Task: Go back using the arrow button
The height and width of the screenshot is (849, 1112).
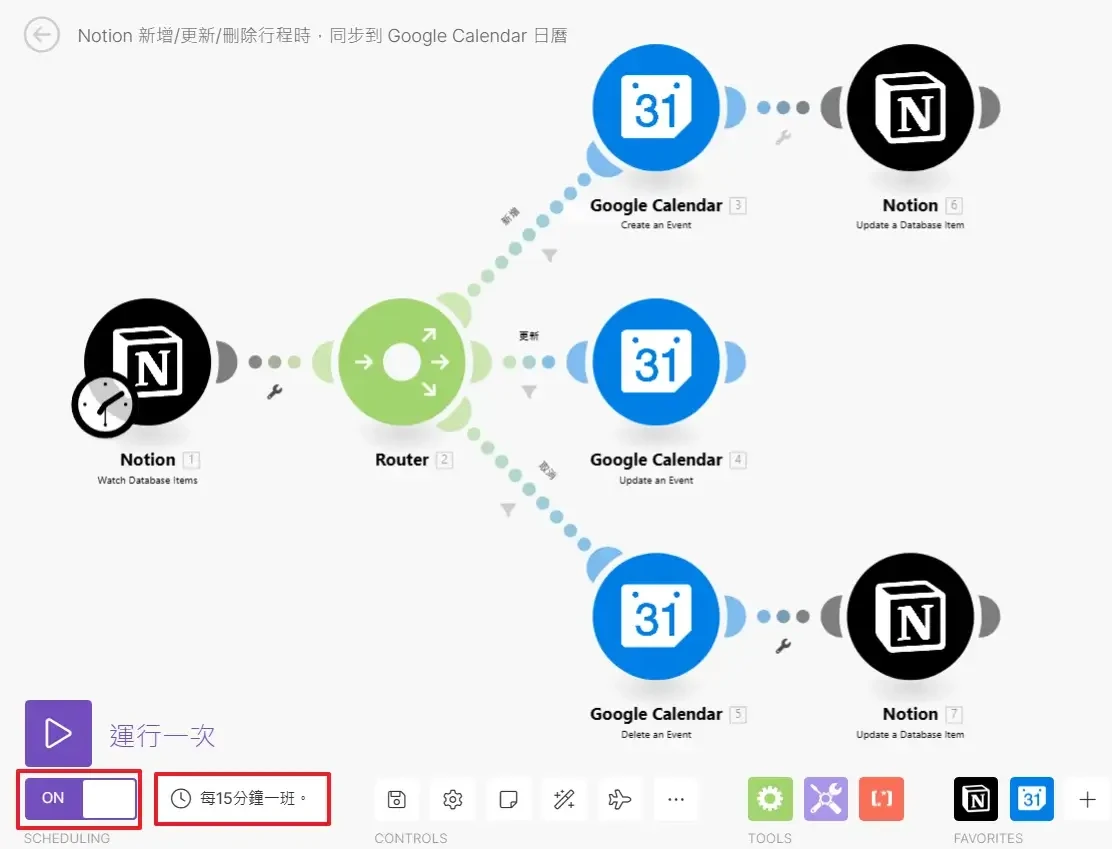Action: [41, 35]
